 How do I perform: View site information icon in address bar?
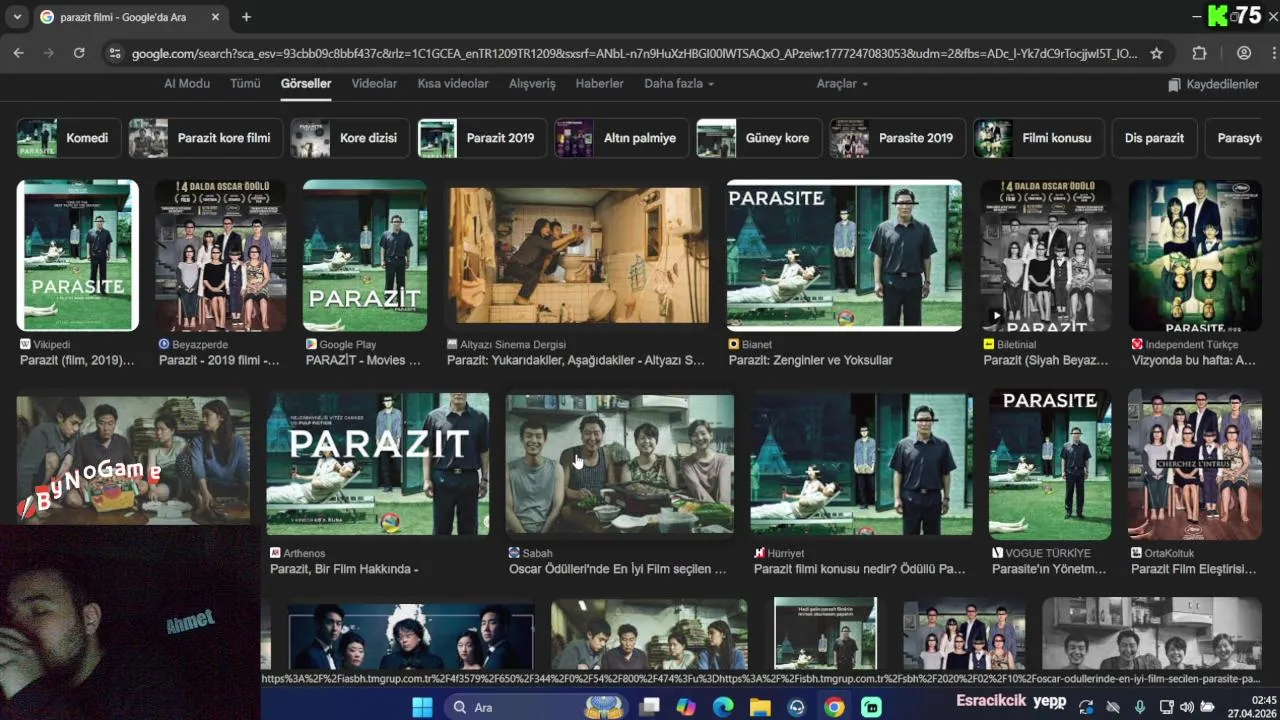tap(115, 53)
